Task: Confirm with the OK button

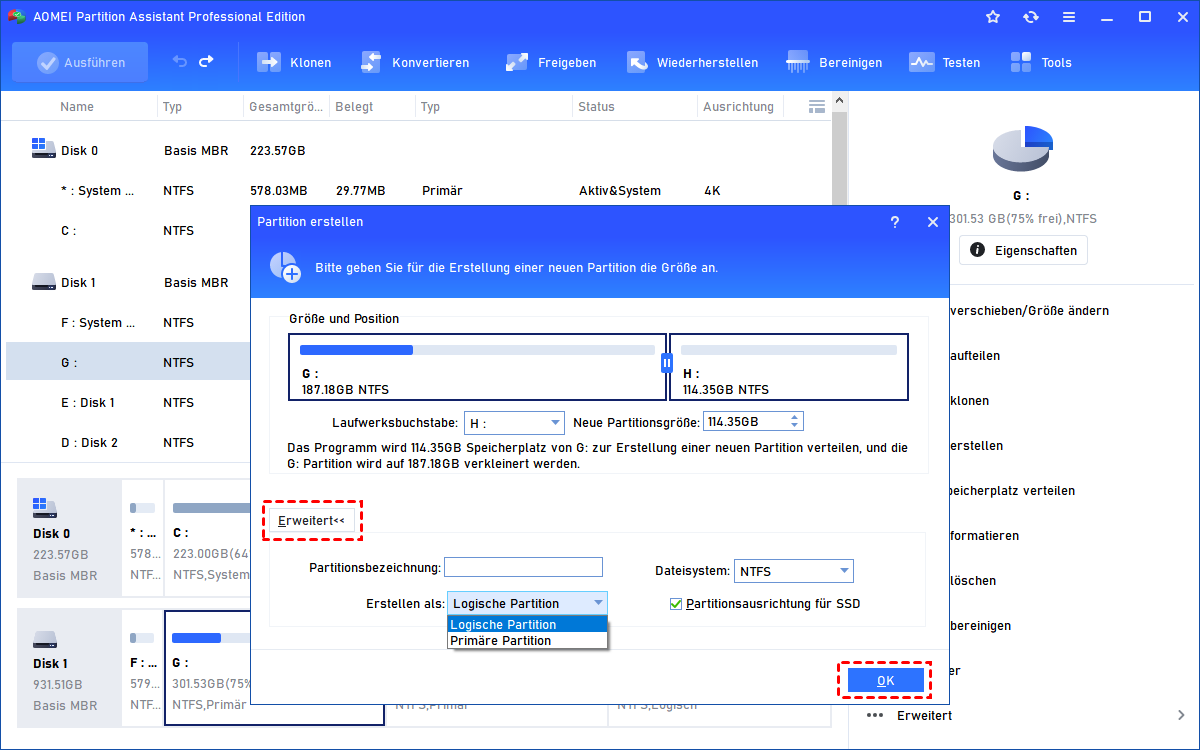Action: coord(886,681)
